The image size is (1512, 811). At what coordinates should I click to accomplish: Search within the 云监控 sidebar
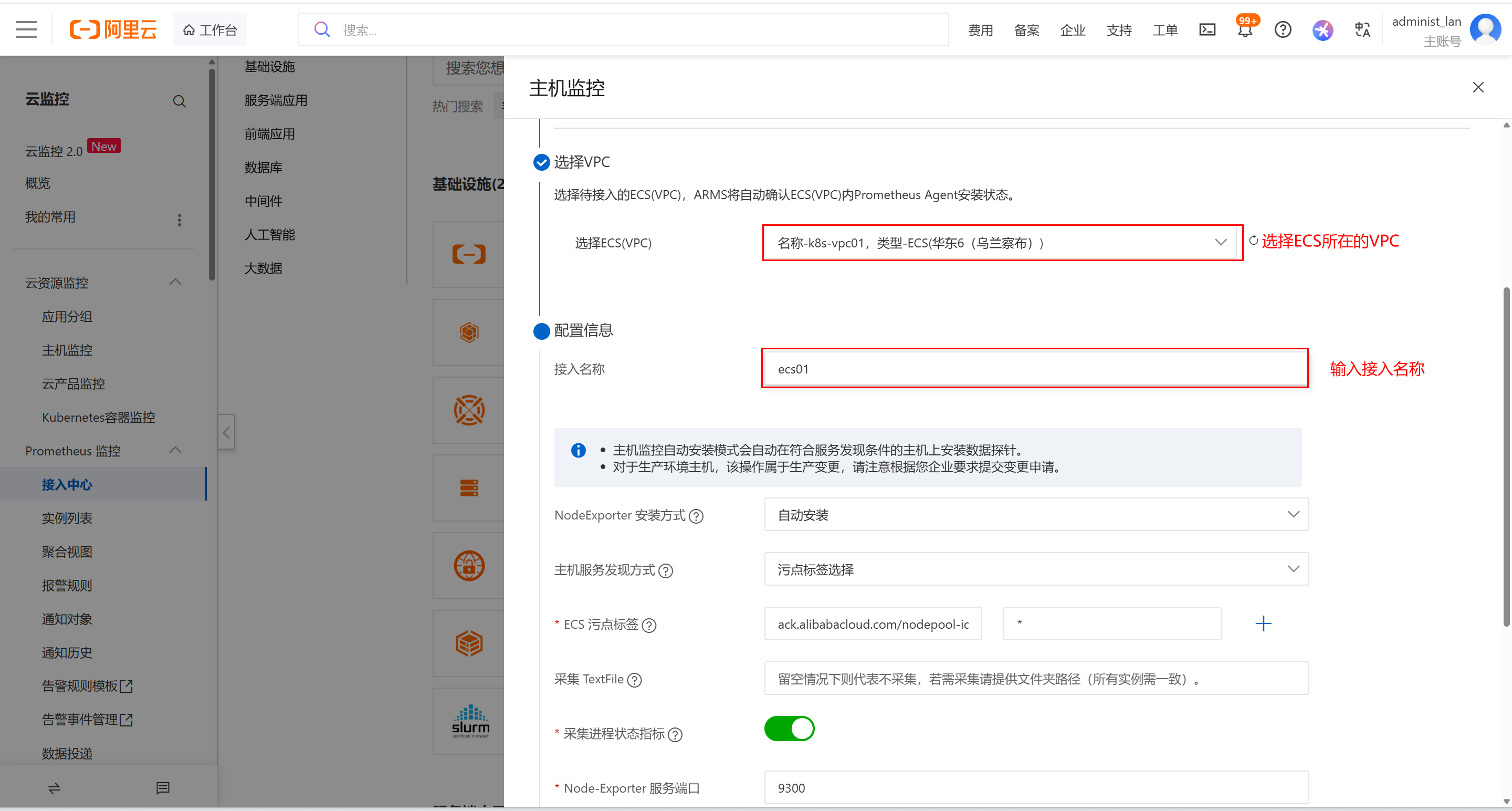pyautogui.click(x=179, y=101)
